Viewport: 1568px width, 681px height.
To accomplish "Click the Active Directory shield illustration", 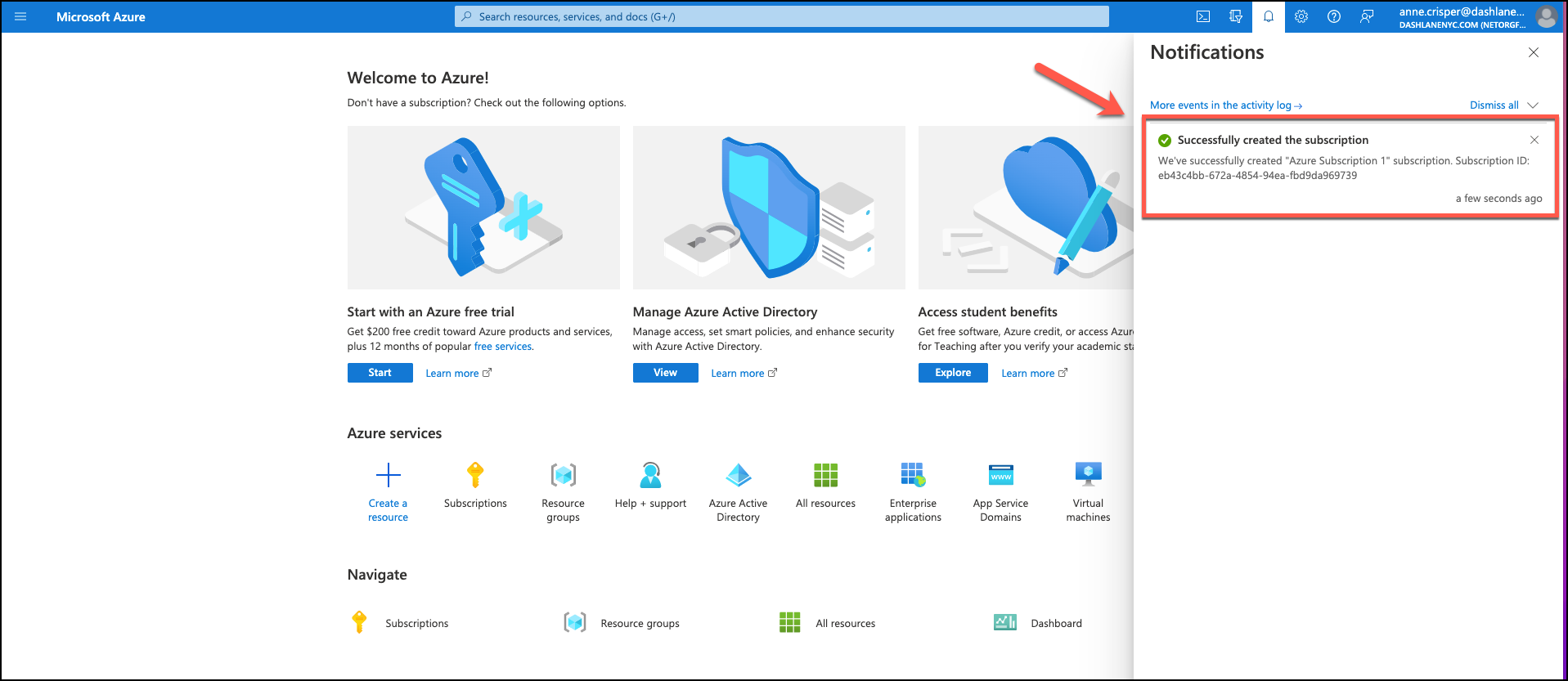I will point(769,208).
